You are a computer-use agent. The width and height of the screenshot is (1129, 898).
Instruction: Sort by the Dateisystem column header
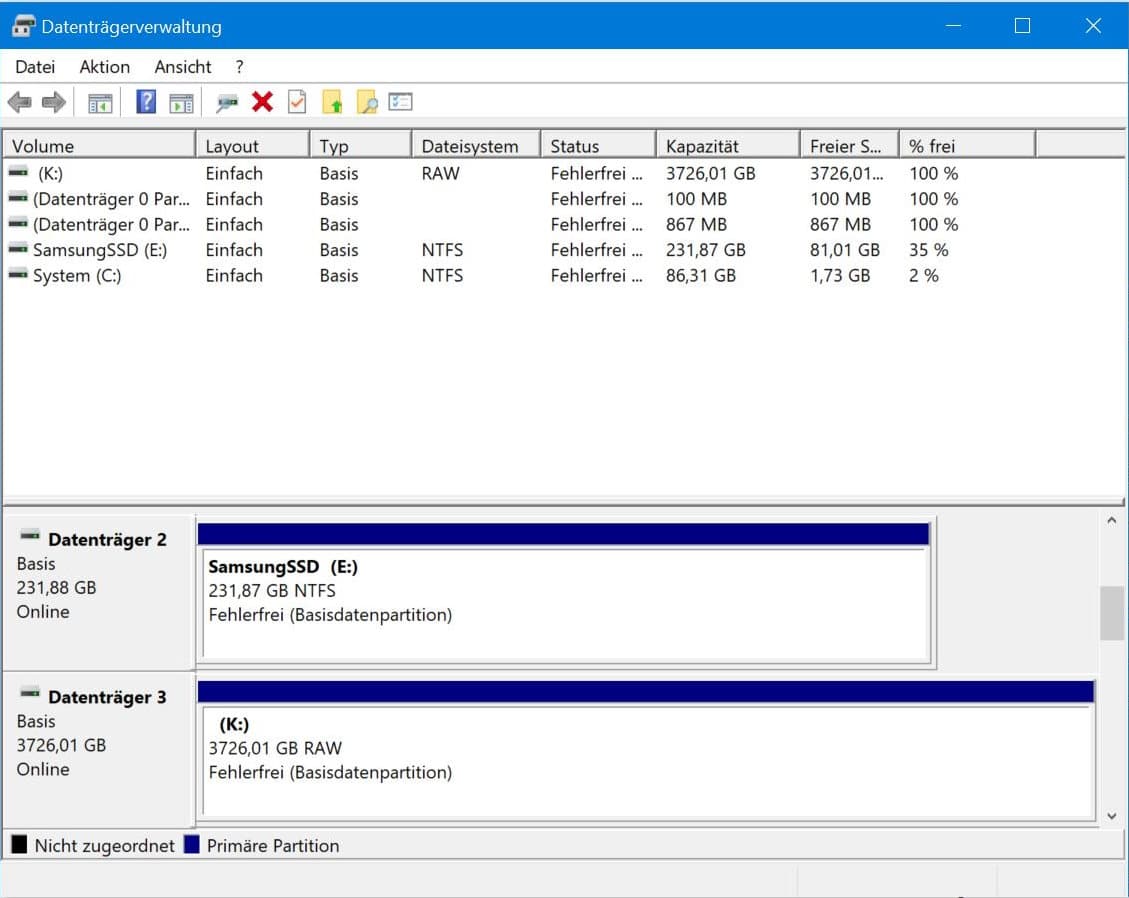click(477, 146)
